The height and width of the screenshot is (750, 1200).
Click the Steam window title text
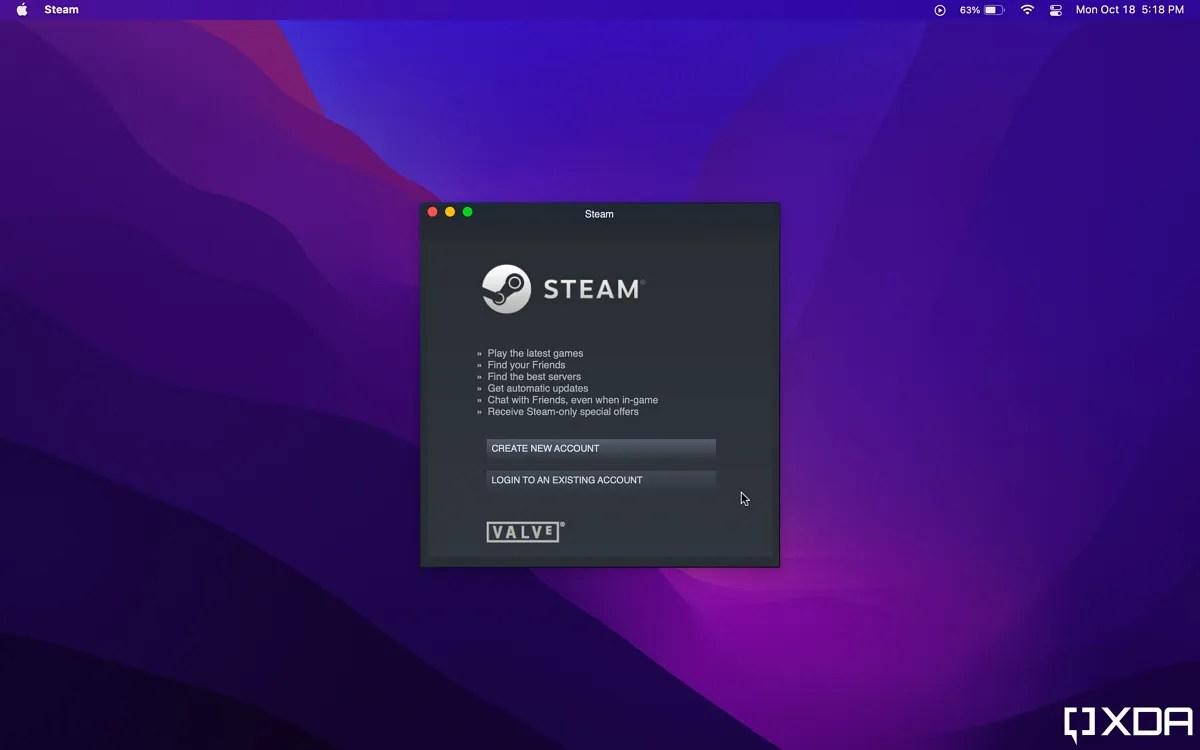599,214
